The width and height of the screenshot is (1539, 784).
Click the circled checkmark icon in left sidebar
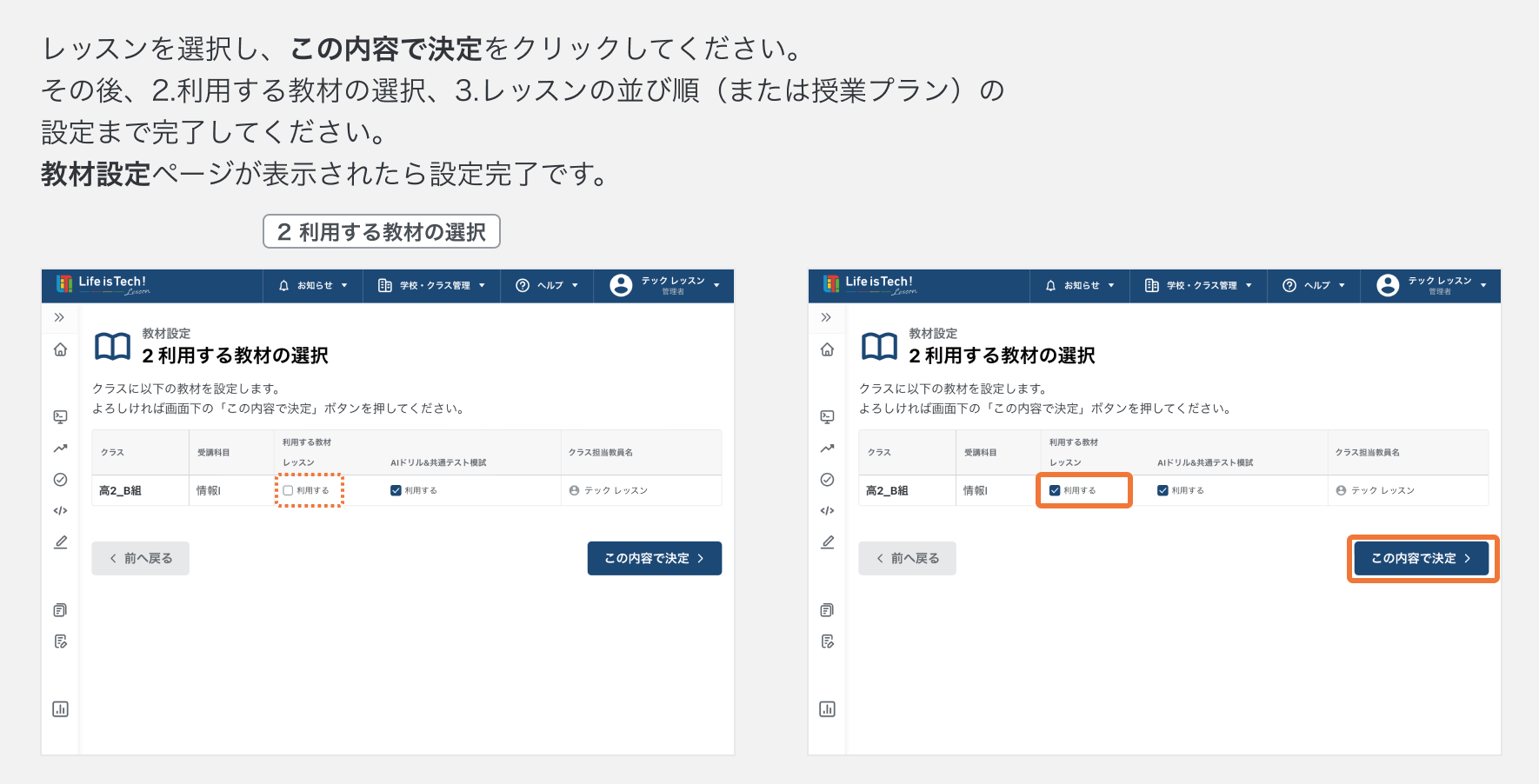[x=60, y=480]
